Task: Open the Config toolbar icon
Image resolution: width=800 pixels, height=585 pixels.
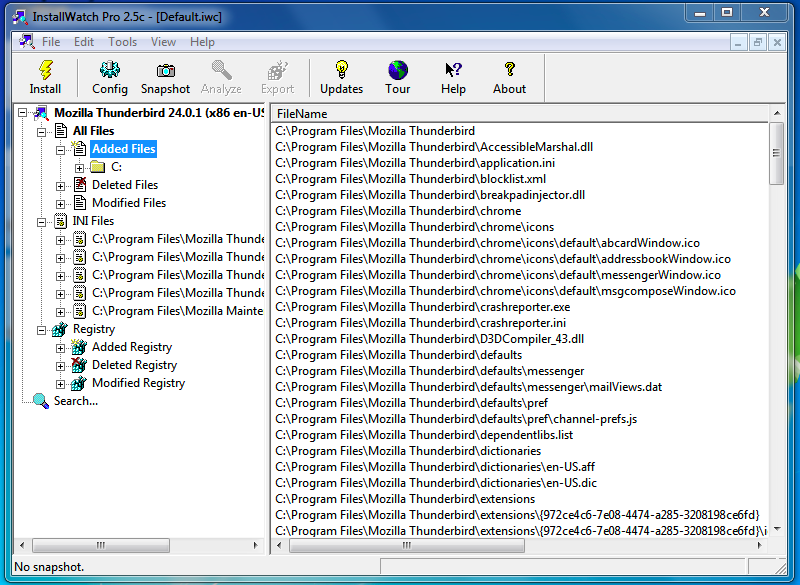Action: point(110,70)
